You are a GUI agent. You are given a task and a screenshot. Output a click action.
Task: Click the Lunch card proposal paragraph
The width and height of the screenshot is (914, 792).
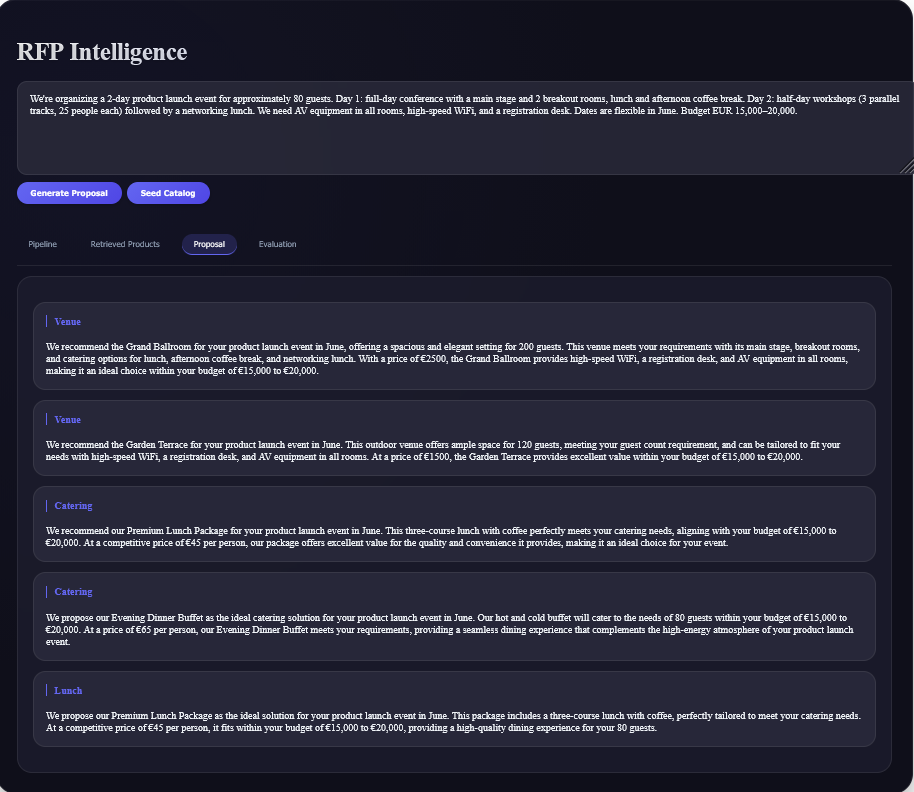coord(454,721)
